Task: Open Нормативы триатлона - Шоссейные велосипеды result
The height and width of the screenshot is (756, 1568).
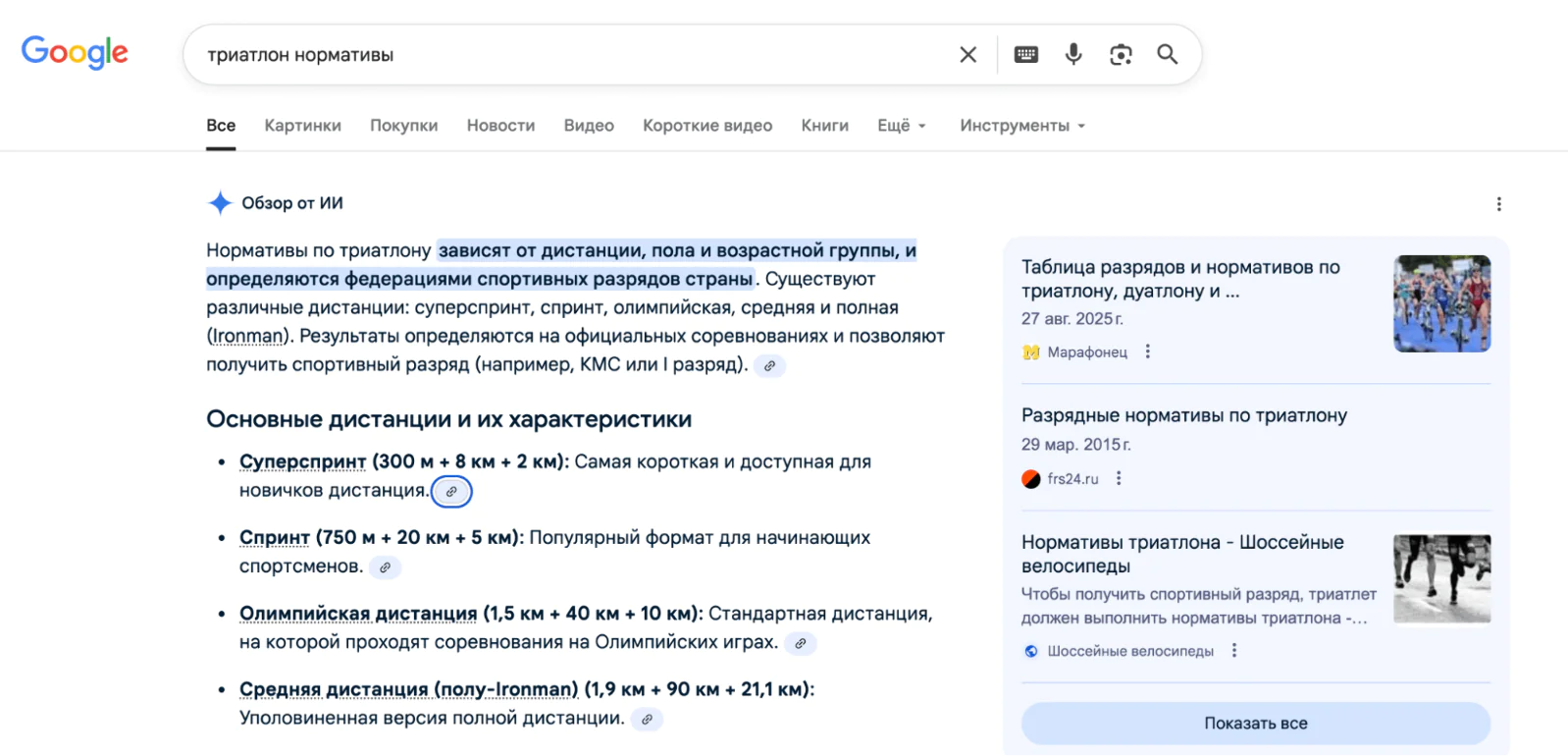Action: [x=1182, y=554]
